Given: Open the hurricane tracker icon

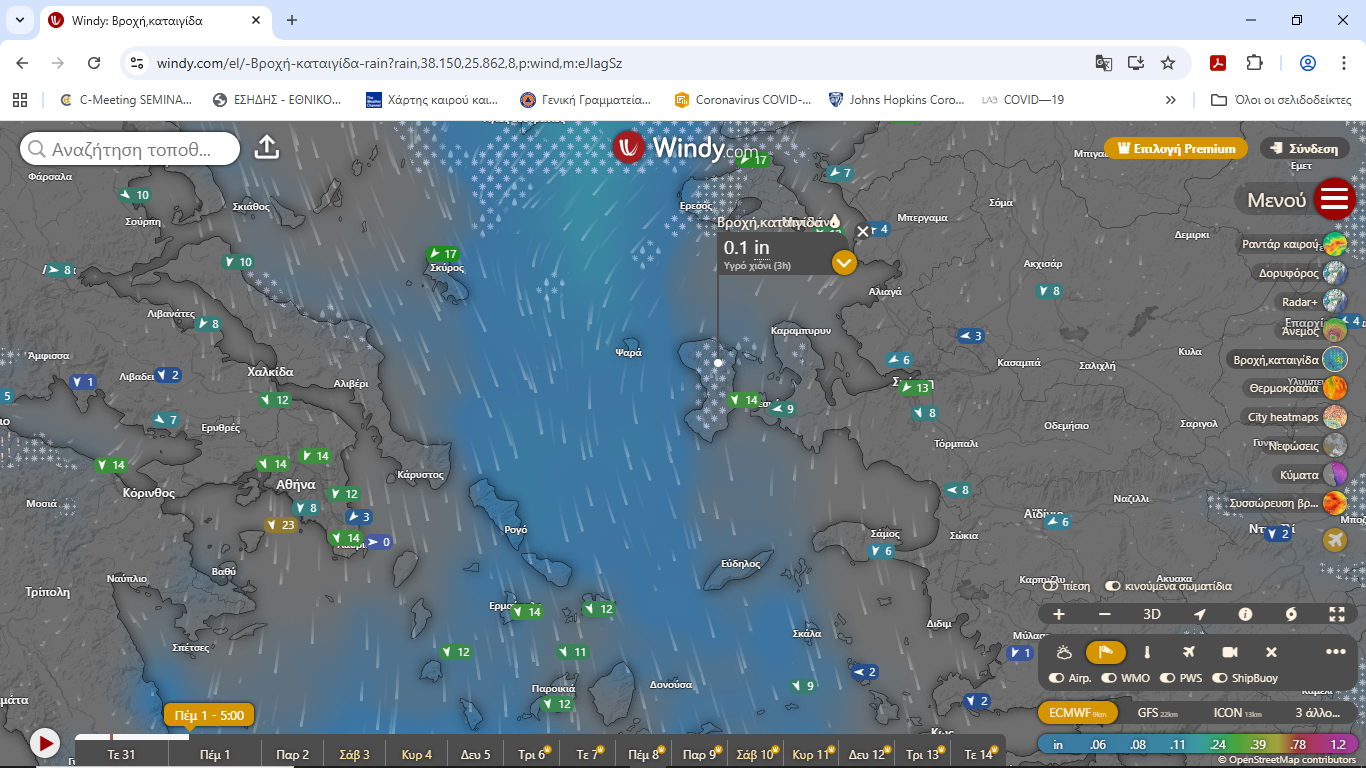Looking at the screenshot, I should [x=1291, y=614].
